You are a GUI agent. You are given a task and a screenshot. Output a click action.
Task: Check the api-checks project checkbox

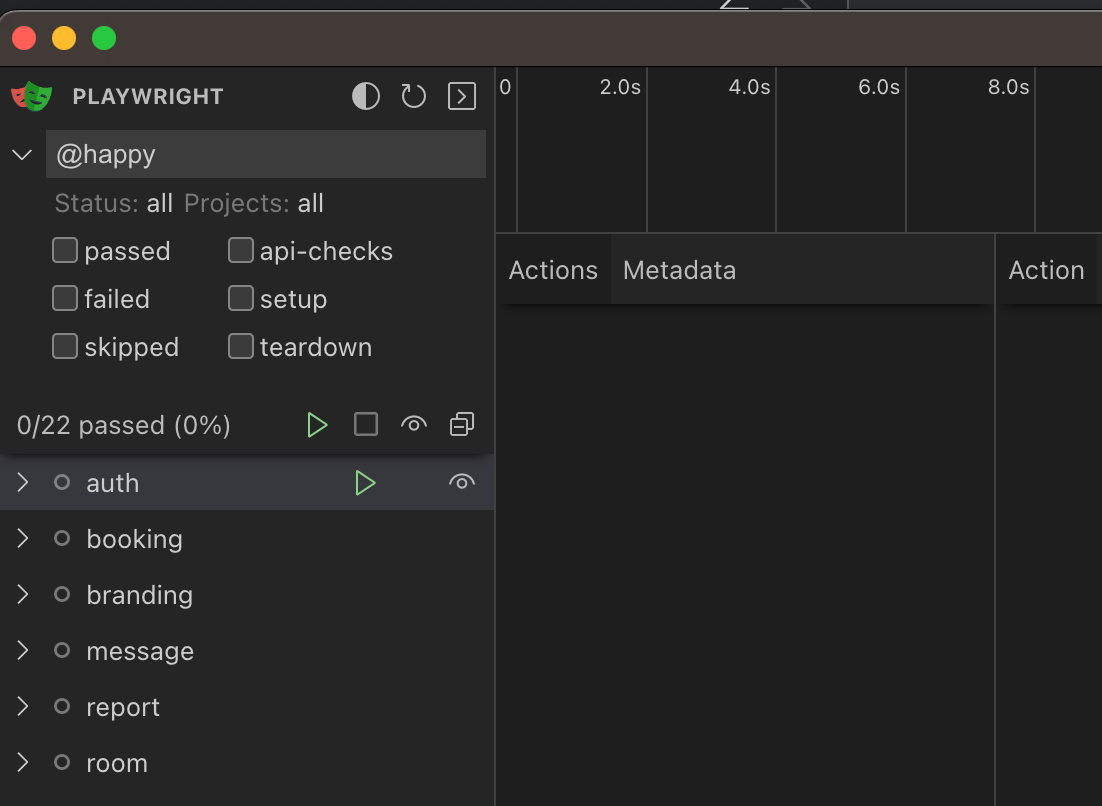coord(240,250)
